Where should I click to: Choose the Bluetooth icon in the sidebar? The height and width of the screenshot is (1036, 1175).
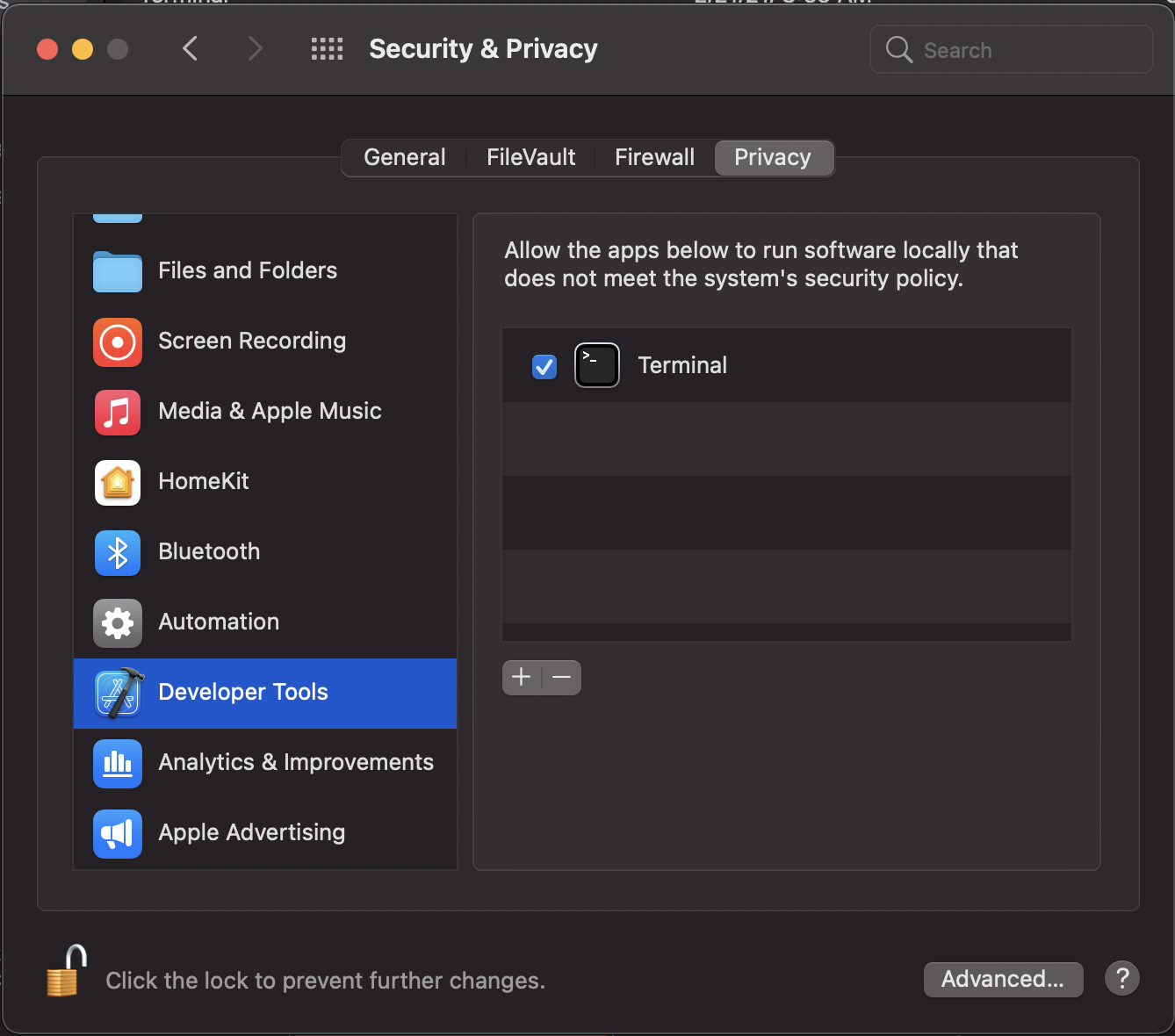coord(118,552)
